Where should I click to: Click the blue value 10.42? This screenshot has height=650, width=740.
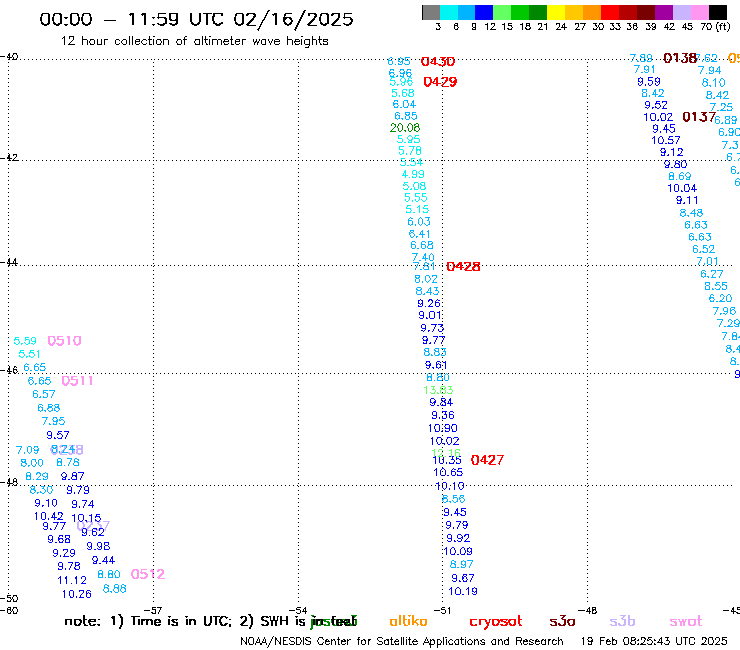tap(49, 516)
